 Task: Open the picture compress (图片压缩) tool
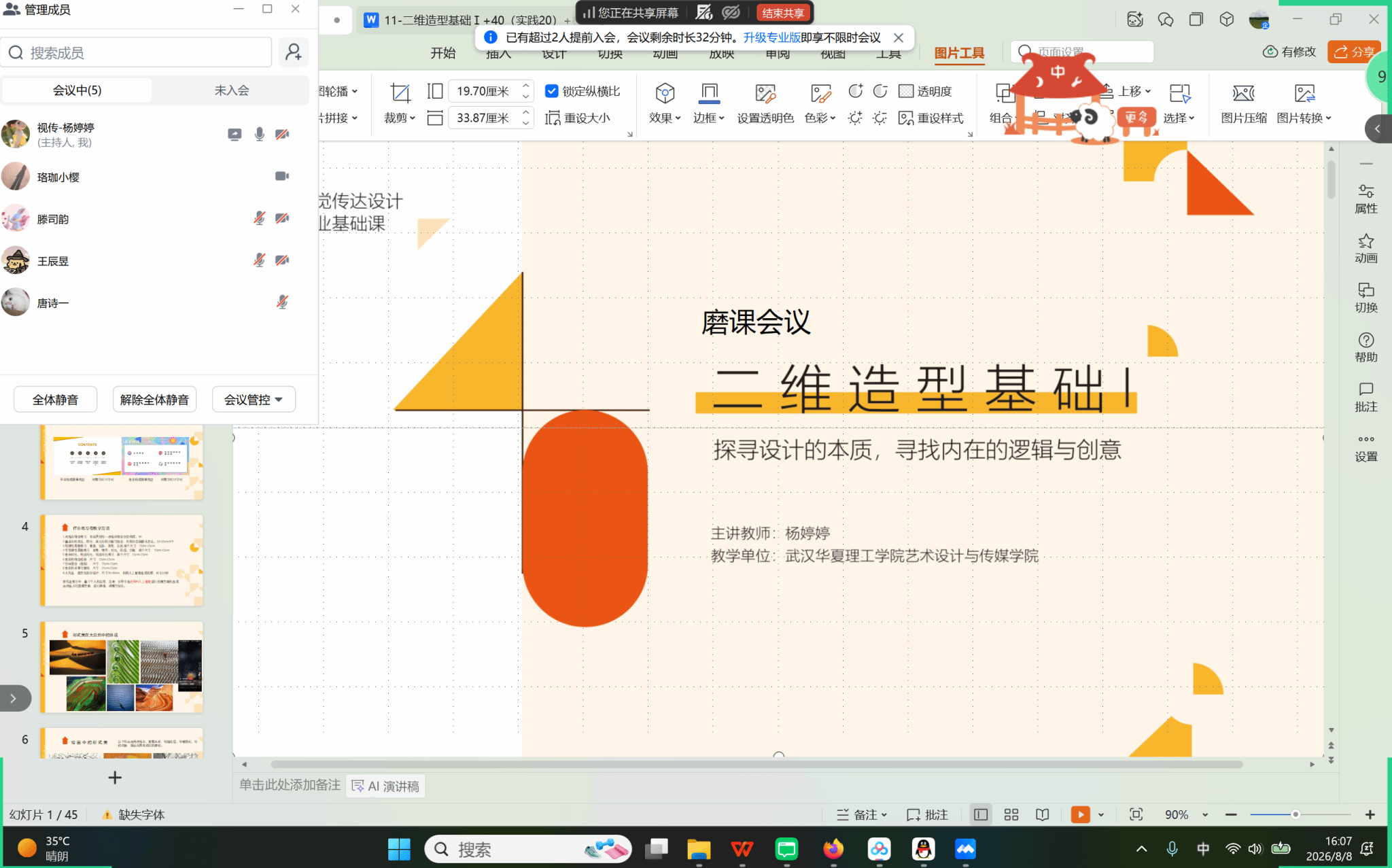[1243, 103]
